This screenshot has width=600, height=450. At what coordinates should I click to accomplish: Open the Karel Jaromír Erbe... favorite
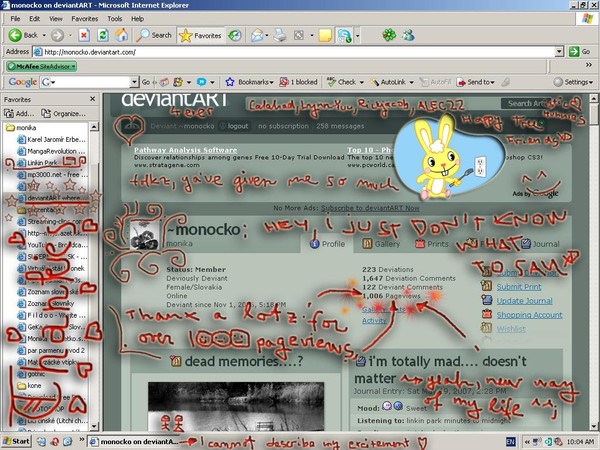(x=52, y=139)
